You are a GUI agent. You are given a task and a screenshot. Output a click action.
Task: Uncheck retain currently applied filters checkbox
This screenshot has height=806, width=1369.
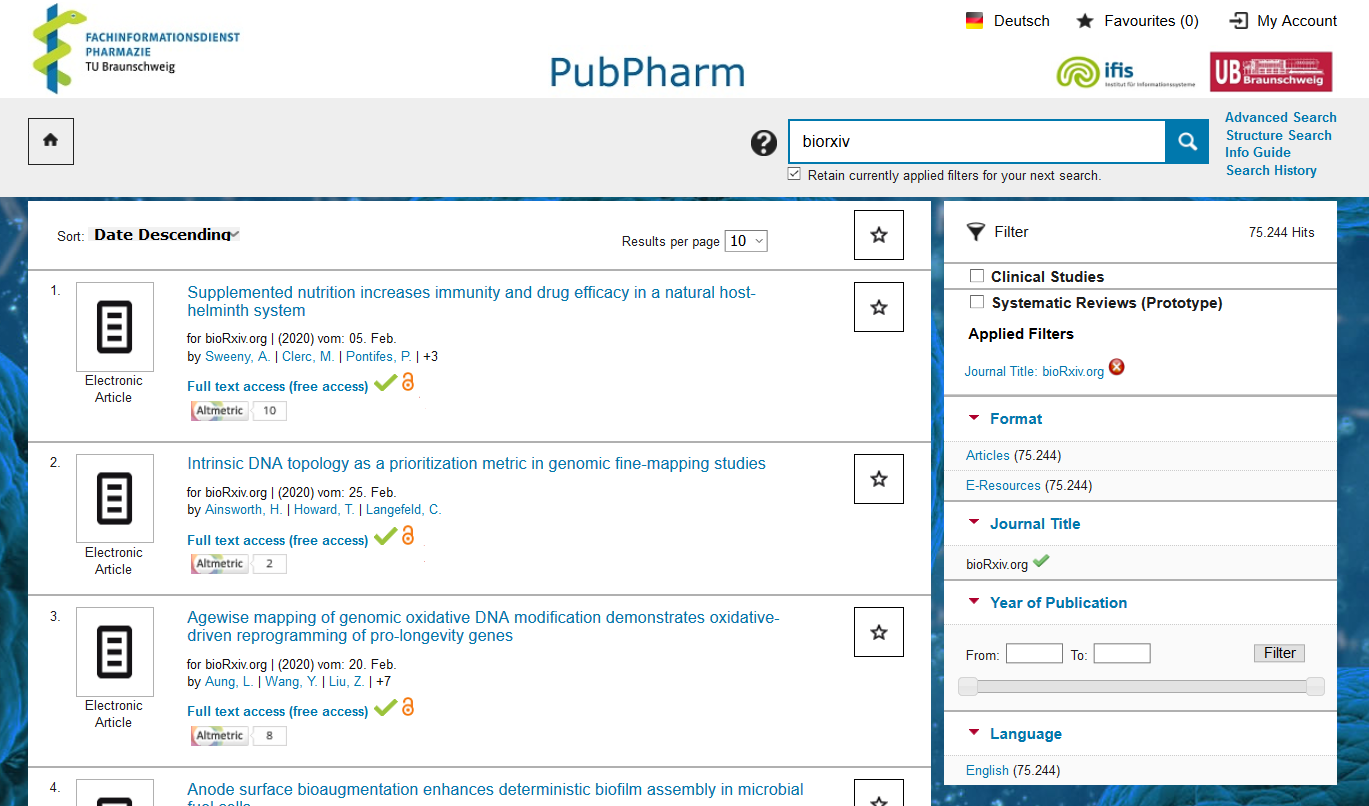(x=794, y=174)
